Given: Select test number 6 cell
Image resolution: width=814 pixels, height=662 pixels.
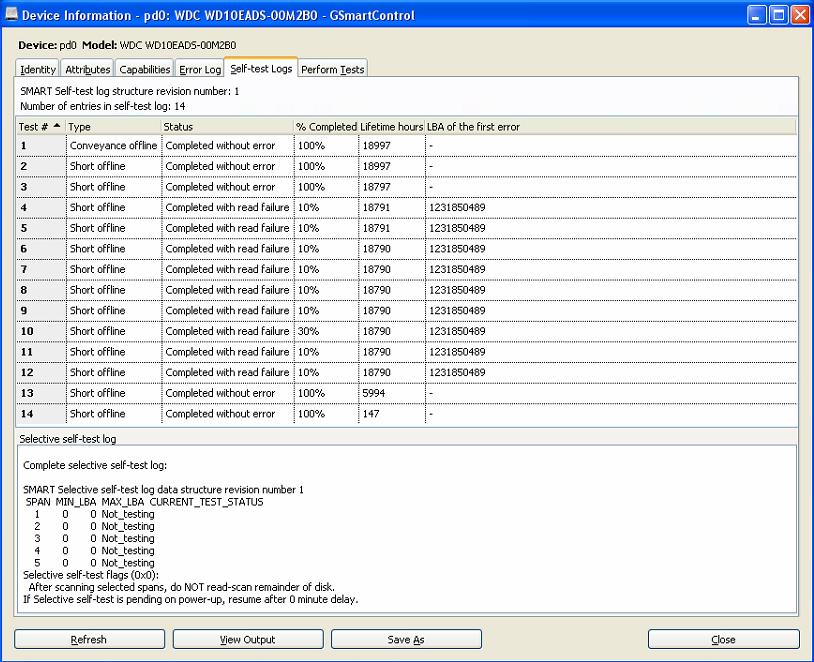Looking at the screenshot, I should click(x=41, y=249).
